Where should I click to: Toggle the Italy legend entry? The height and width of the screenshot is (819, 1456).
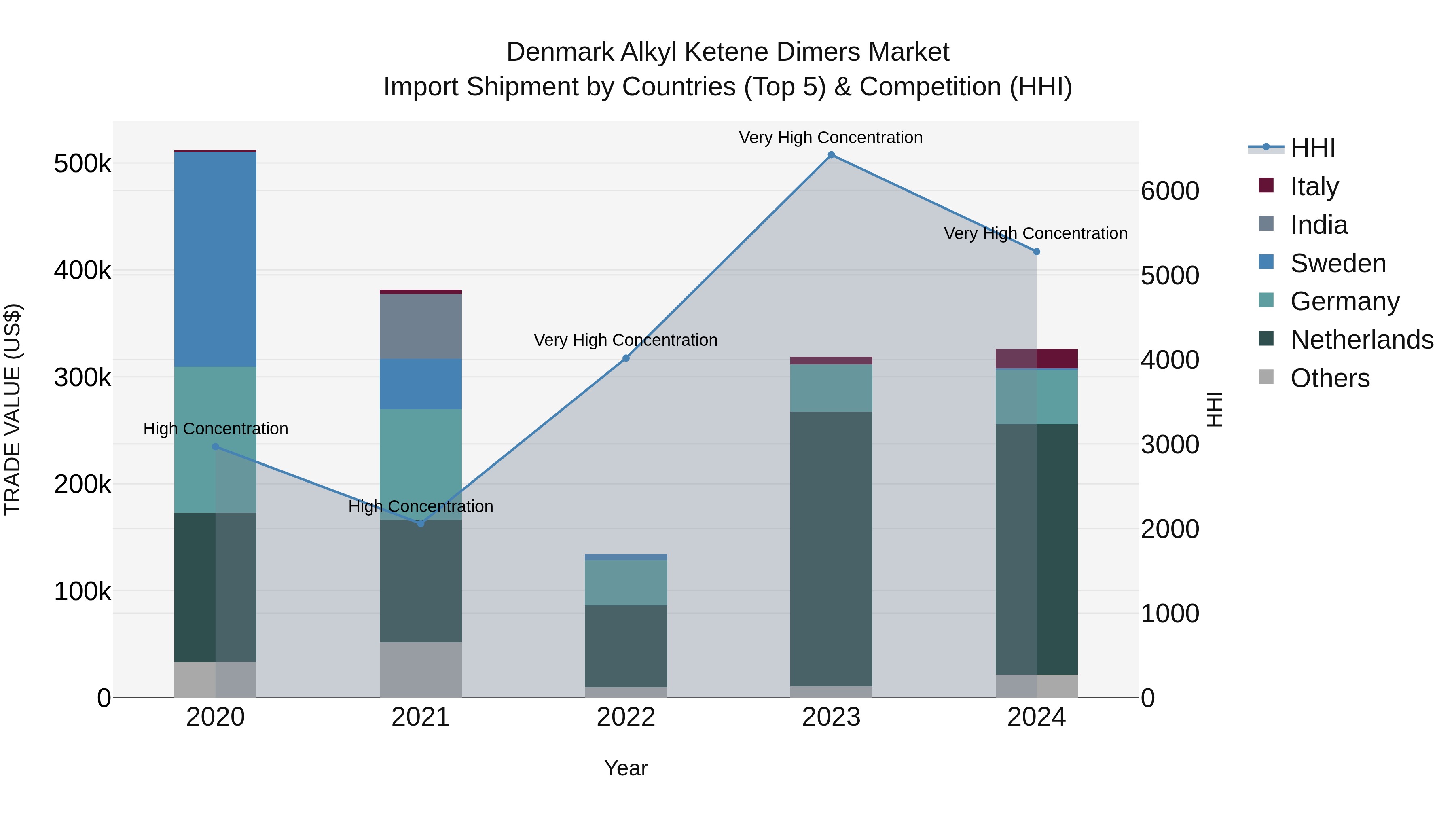click(x=1299, y=186)
